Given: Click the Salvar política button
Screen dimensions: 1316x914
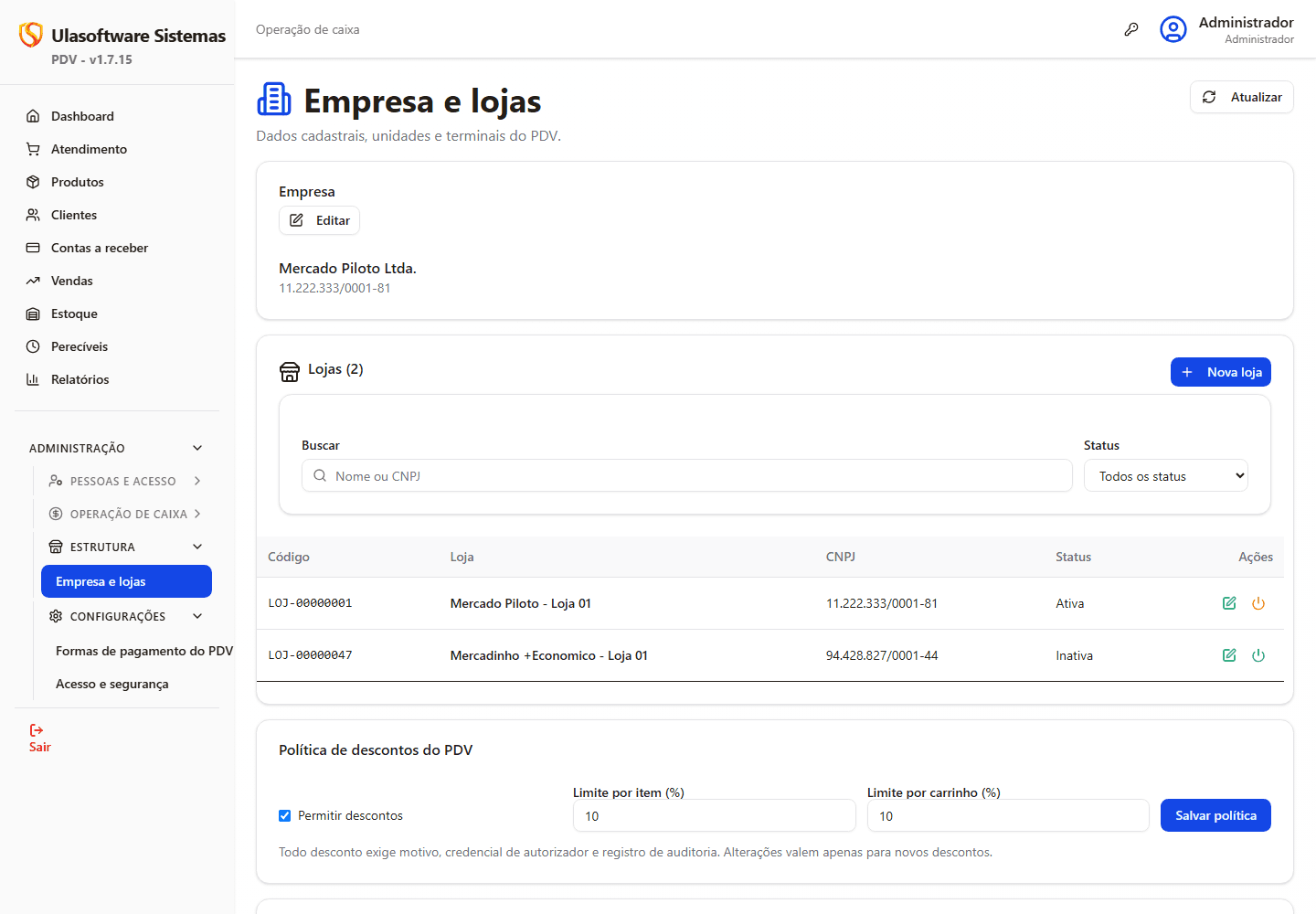Looking at the screenshot, I should (1215, 815).
